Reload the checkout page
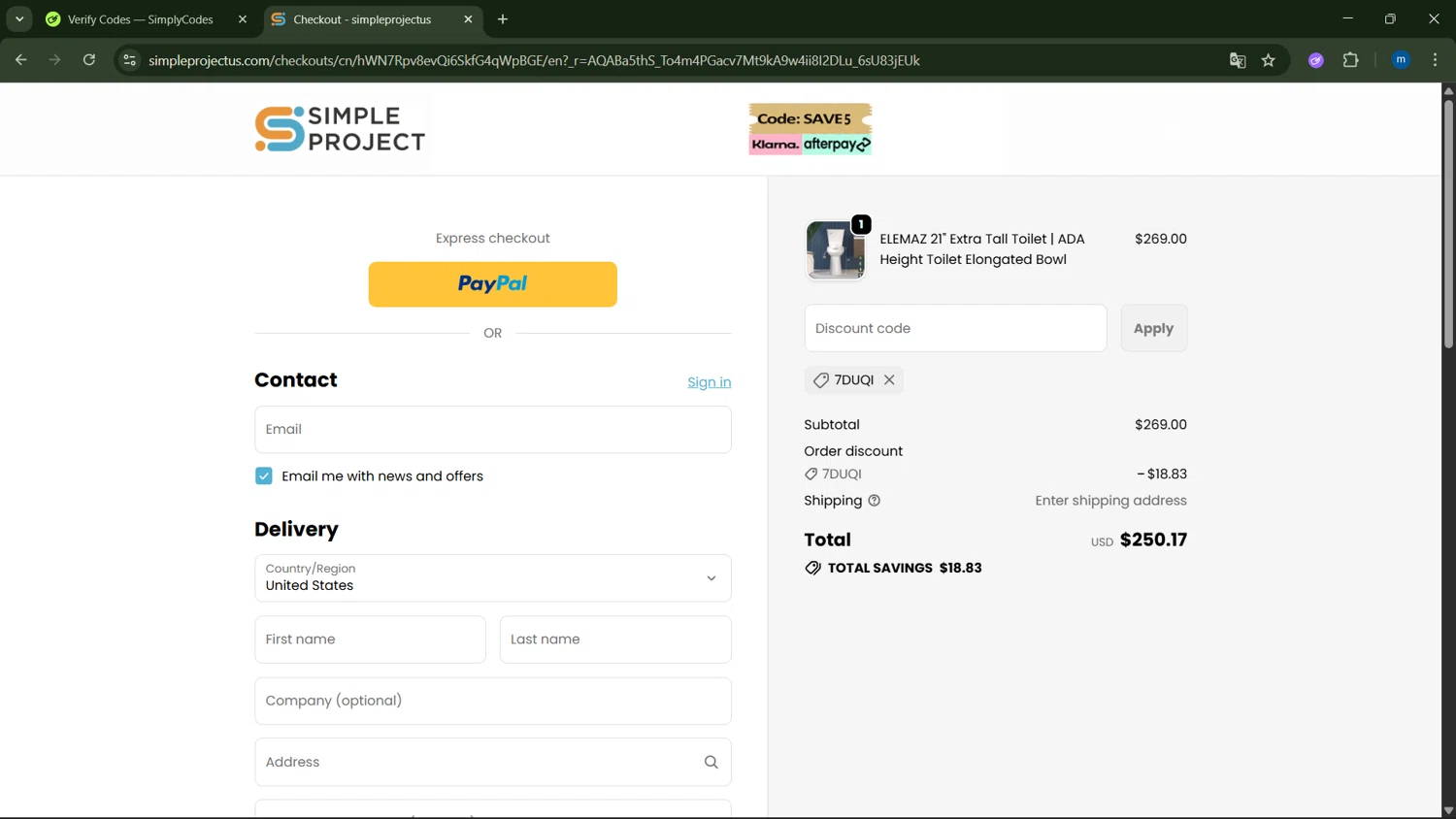Screen dimensions: 1456x819 89,60
